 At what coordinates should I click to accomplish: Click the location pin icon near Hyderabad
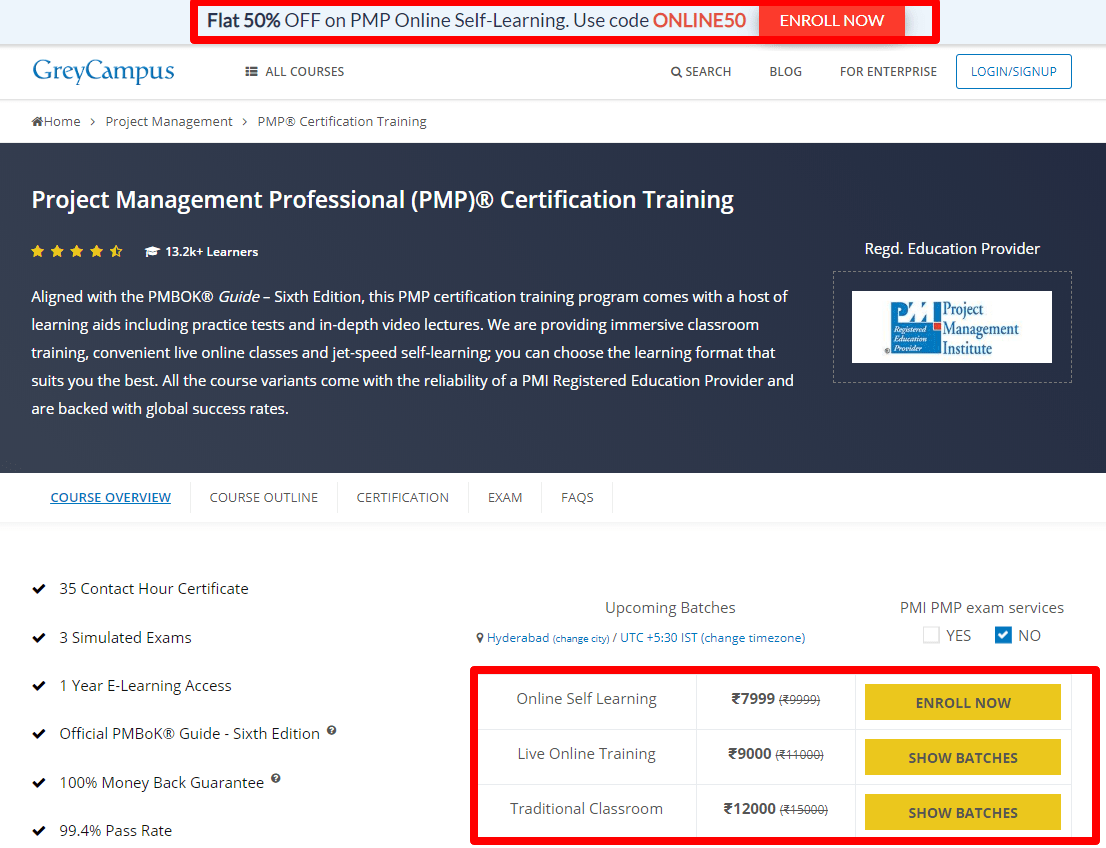point(480,638)
